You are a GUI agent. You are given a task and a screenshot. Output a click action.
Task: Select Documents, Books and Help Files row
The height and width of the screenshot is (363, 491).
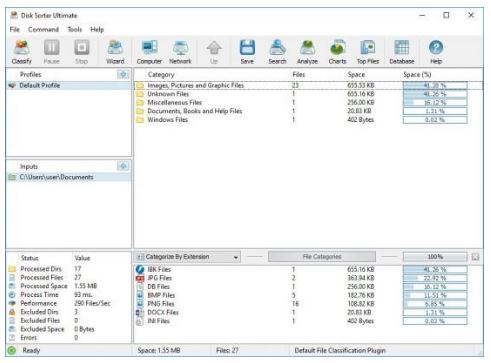[x=308, y=111]
